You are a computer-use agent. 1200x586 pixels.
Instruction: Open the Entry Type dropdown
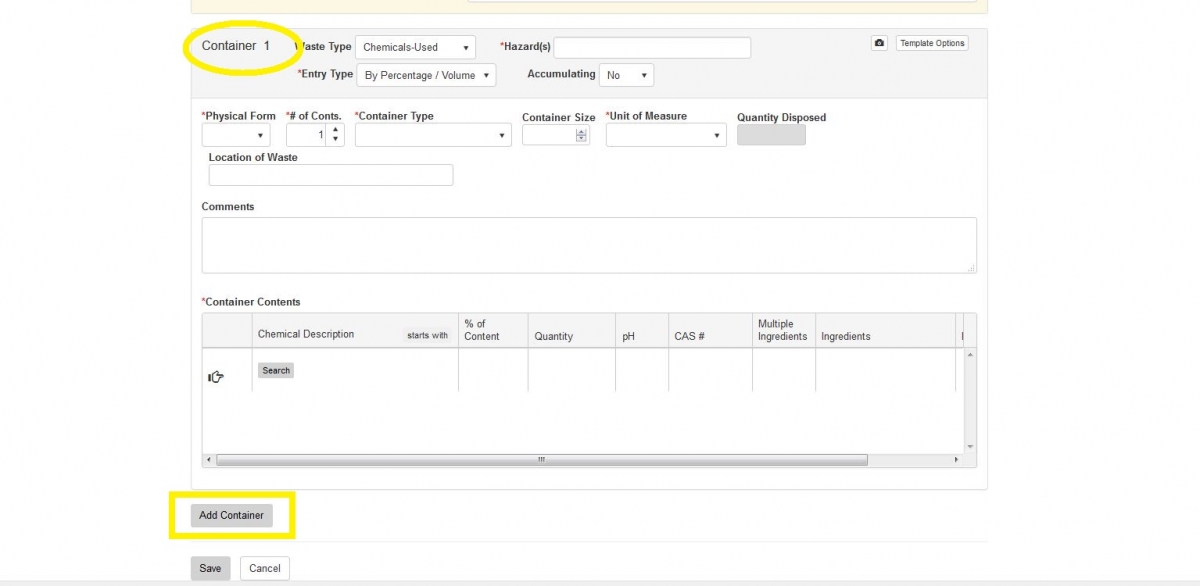426,74
